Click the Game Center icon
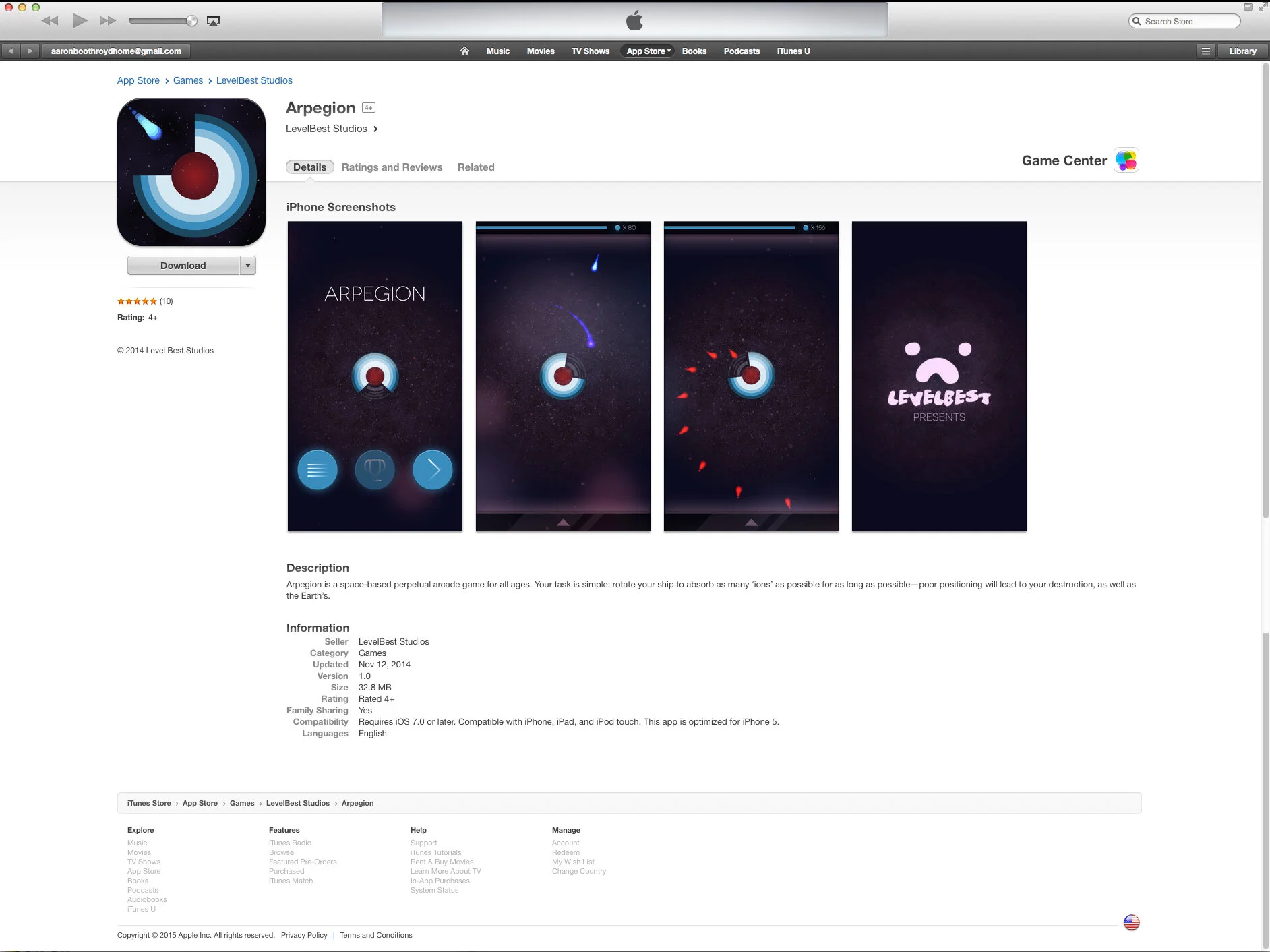This screenshot has height=952, width=1270. (x=1126, y=160)
